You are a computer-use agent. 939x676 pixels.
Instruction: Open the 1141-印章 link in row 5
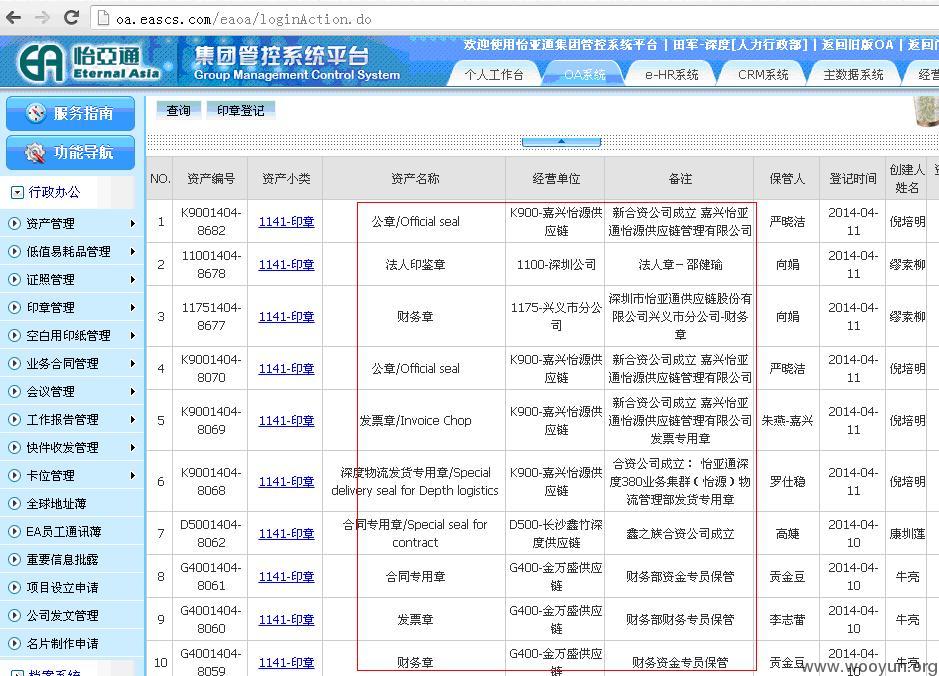[x=286, y=421]
